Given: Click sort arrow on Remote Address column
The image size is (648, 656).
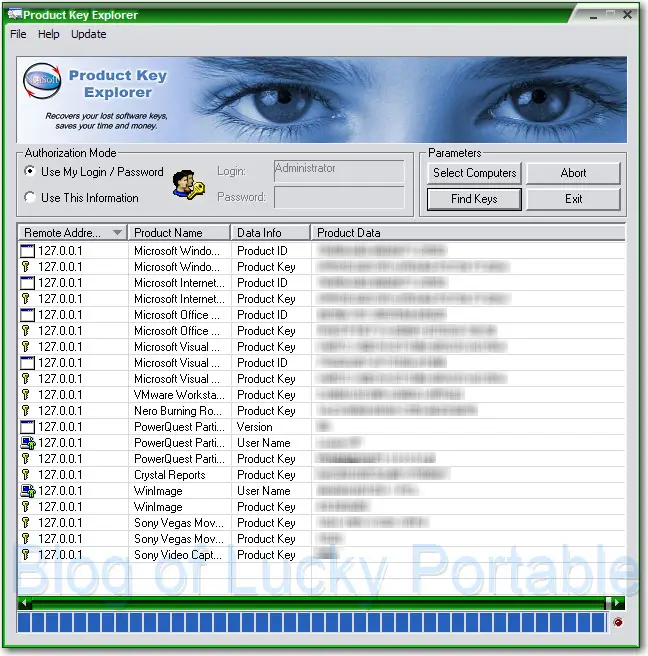Looking at the screenshot, I should click(x=118, y=233).
